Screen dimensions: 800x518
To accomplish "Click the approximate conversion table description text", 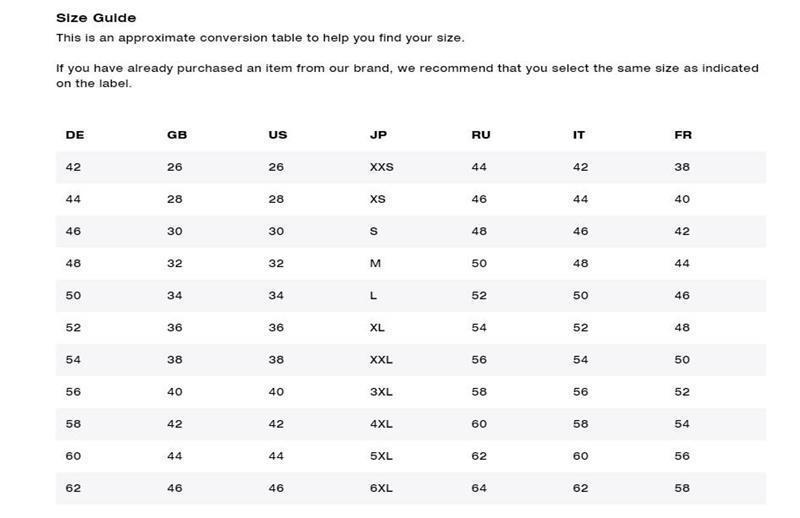I will point(260,38).
